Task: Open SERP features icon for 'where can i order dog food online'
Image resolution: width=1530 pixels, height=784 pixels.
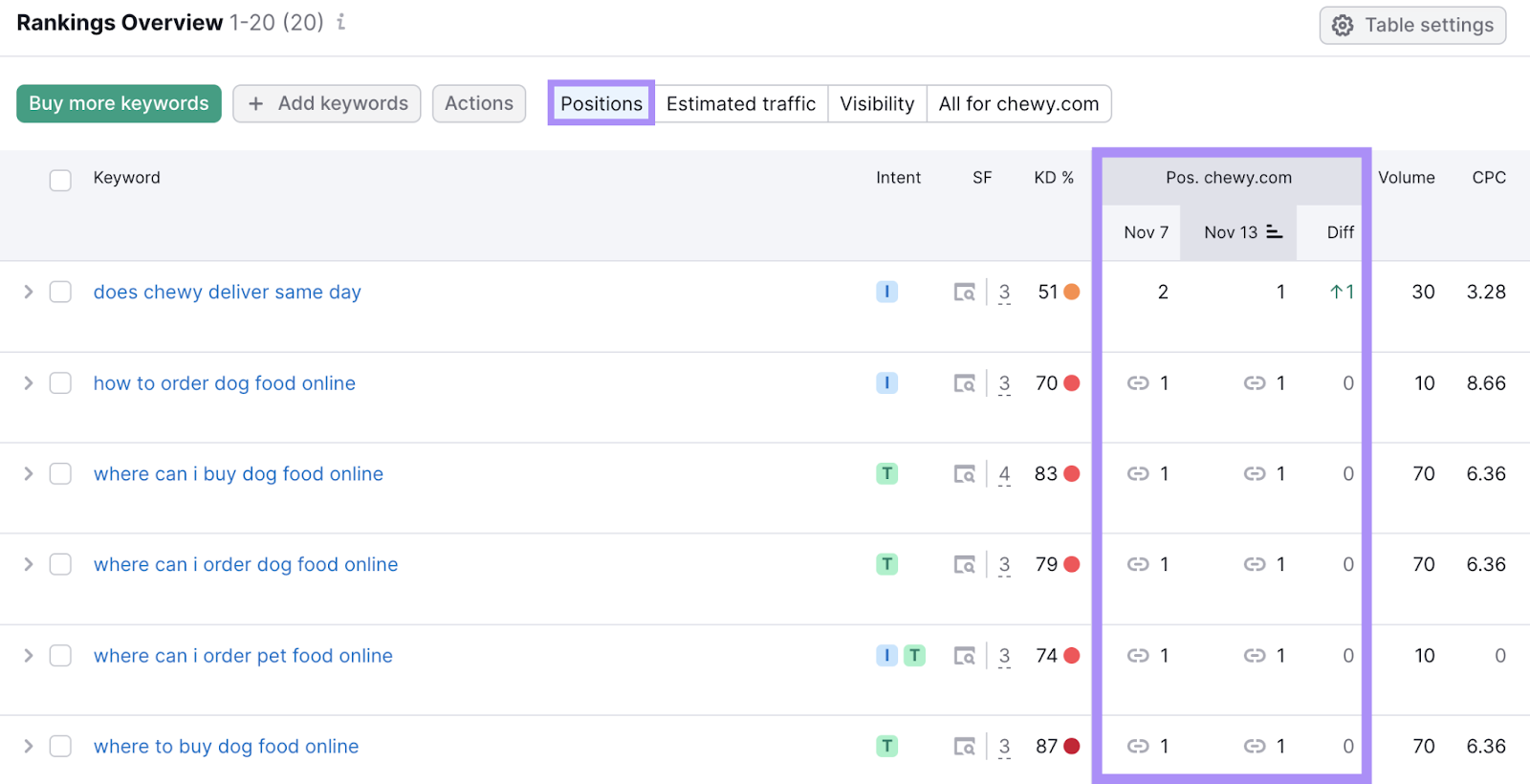Action: pos(964,565)
